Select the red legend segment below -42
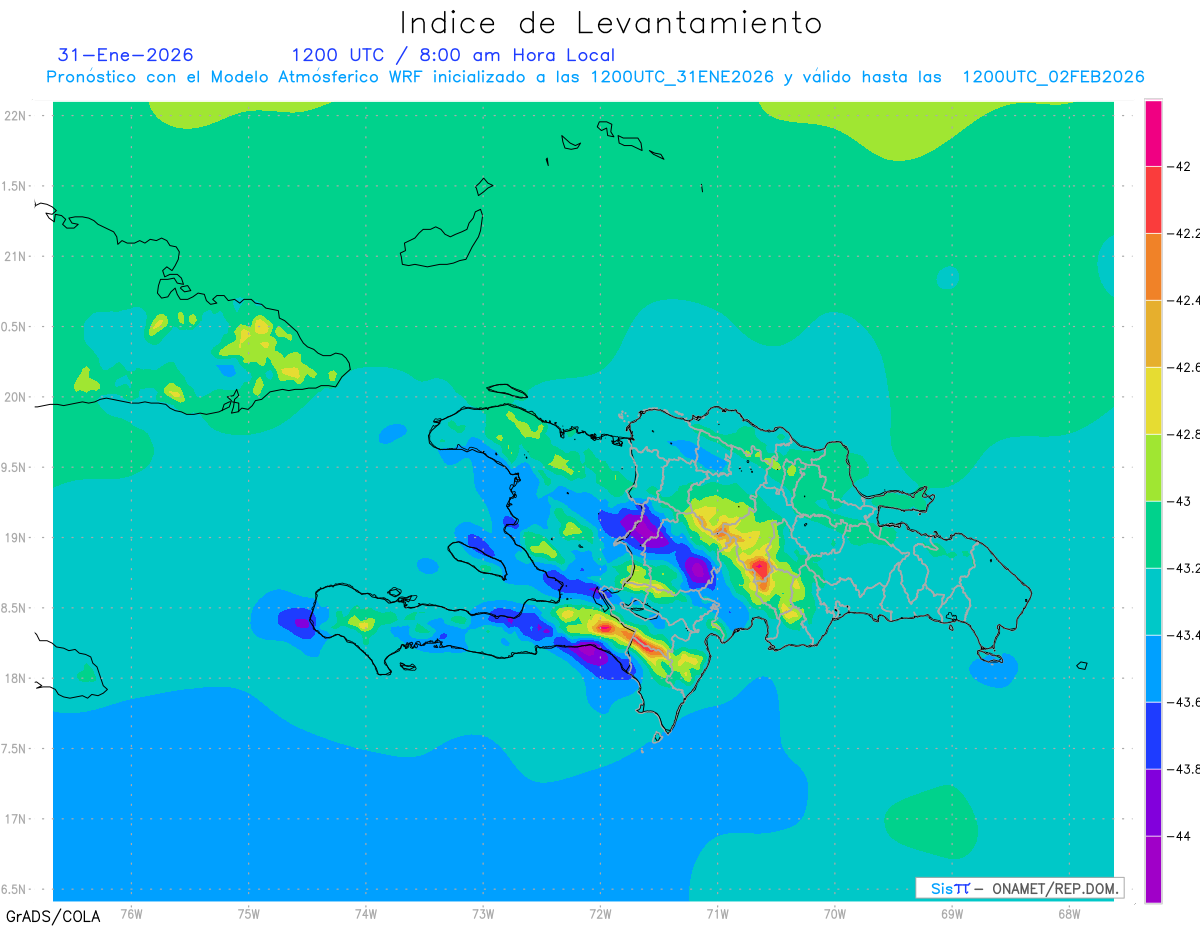Image resolution: width=1200 pixels, height=927 pixels. 1153,200
